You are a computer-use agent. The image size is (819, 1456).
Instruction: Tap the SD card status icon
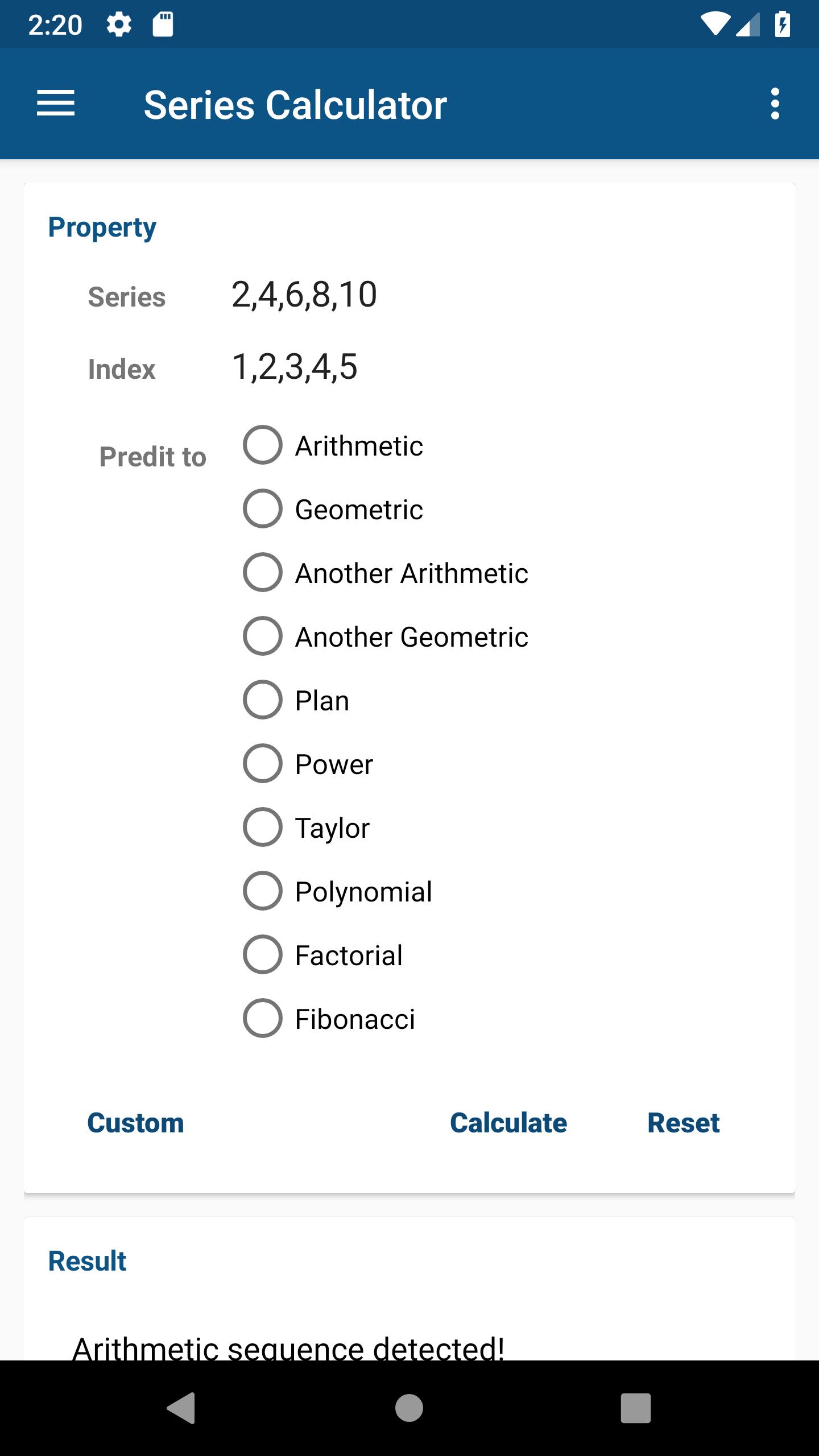point(163,25)
